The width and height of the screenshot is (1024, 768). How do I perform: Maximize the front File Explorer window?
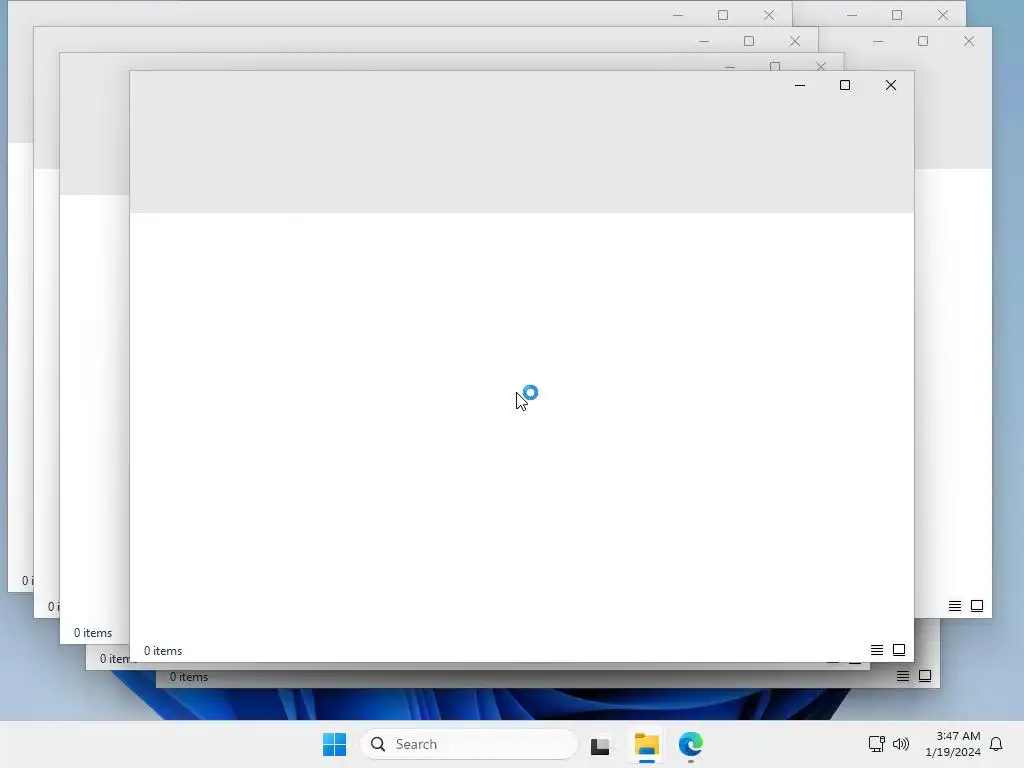click(844, 85)
